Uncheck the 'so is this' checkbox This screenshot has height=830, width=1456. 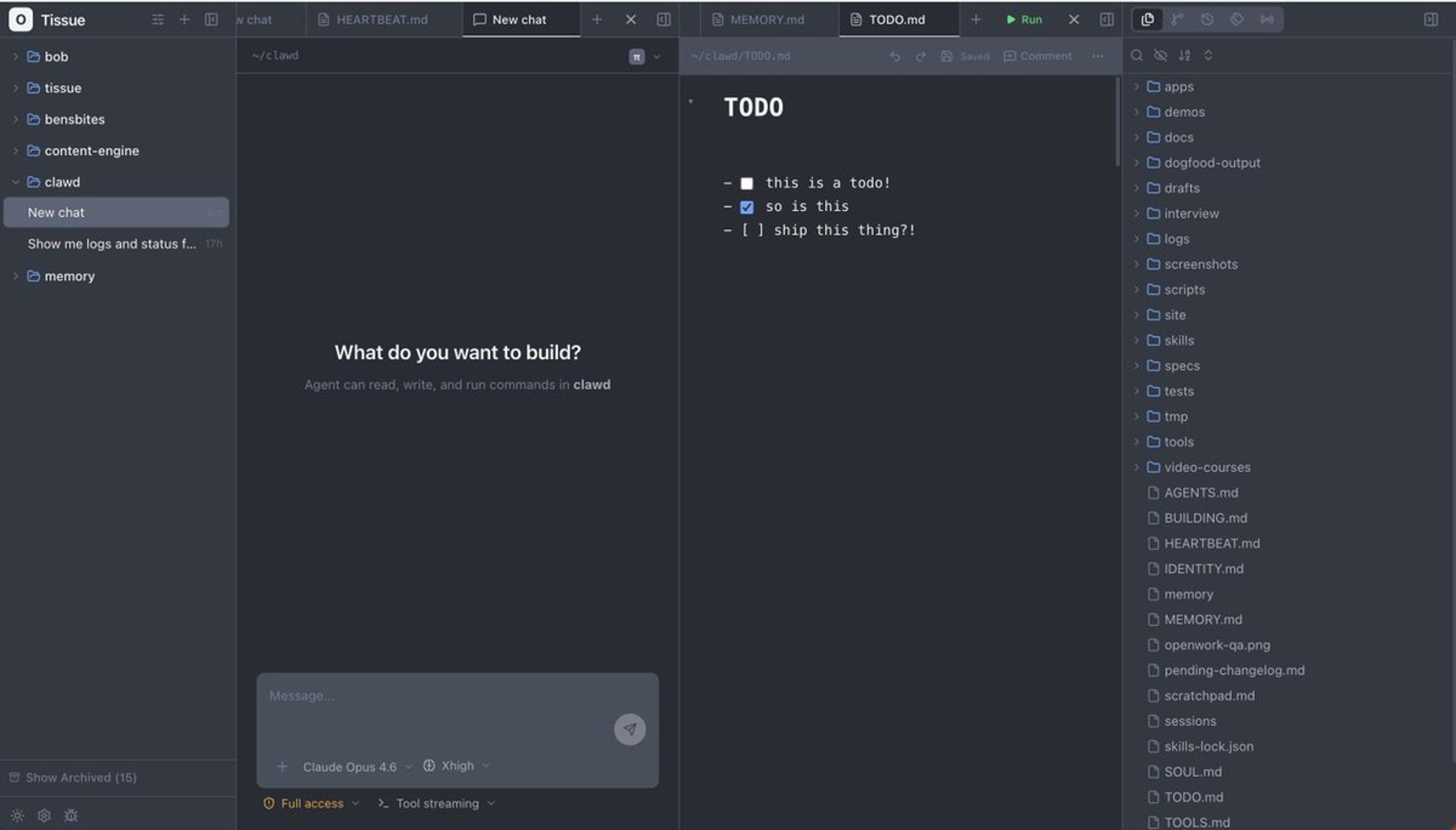tap(747, 207)
